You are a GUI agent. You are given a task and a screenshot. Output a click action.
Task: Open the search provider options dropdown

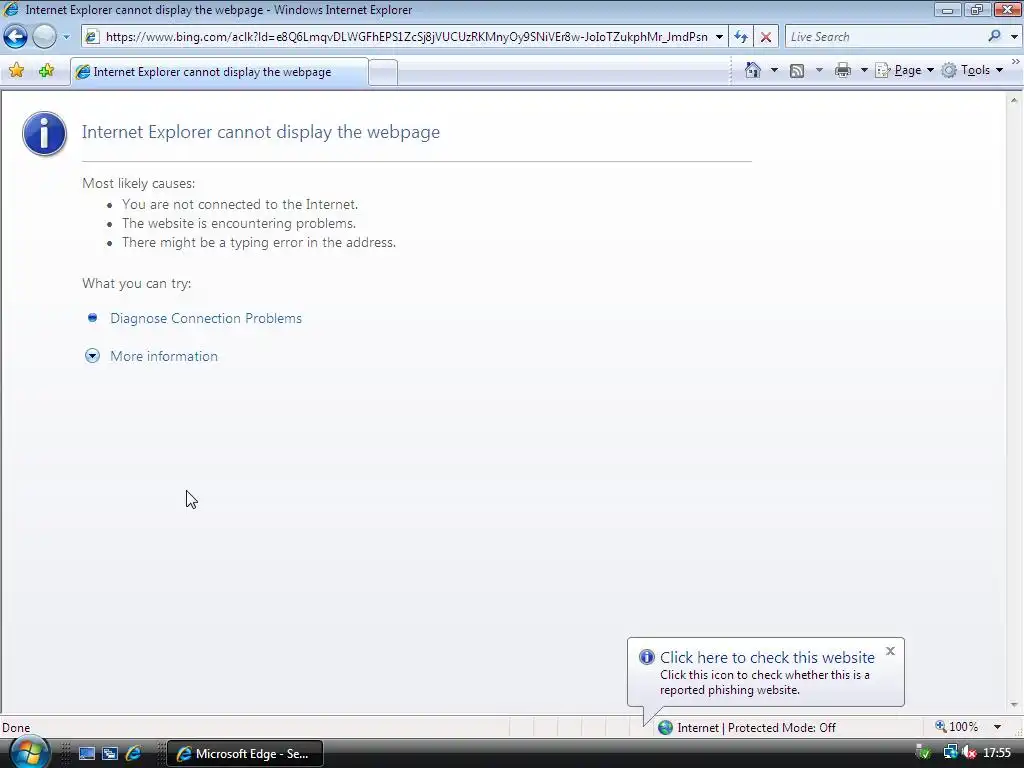click(x=1014, y=37)
